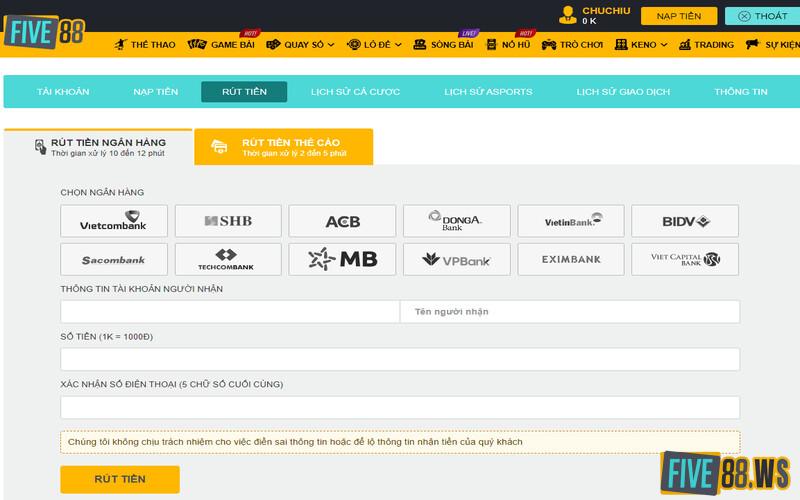Image resolution: width=800 pixels, height=500 pixels.
Task: Open Trò Chơi menu item
Action: coord(582,45)
